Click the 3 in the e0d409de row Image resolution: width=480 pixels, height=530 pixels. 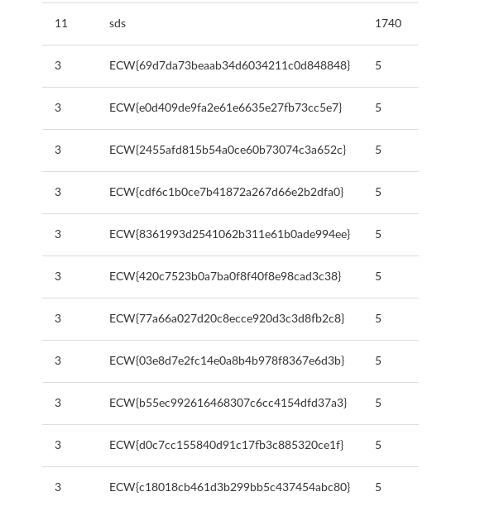coord(58,107)
